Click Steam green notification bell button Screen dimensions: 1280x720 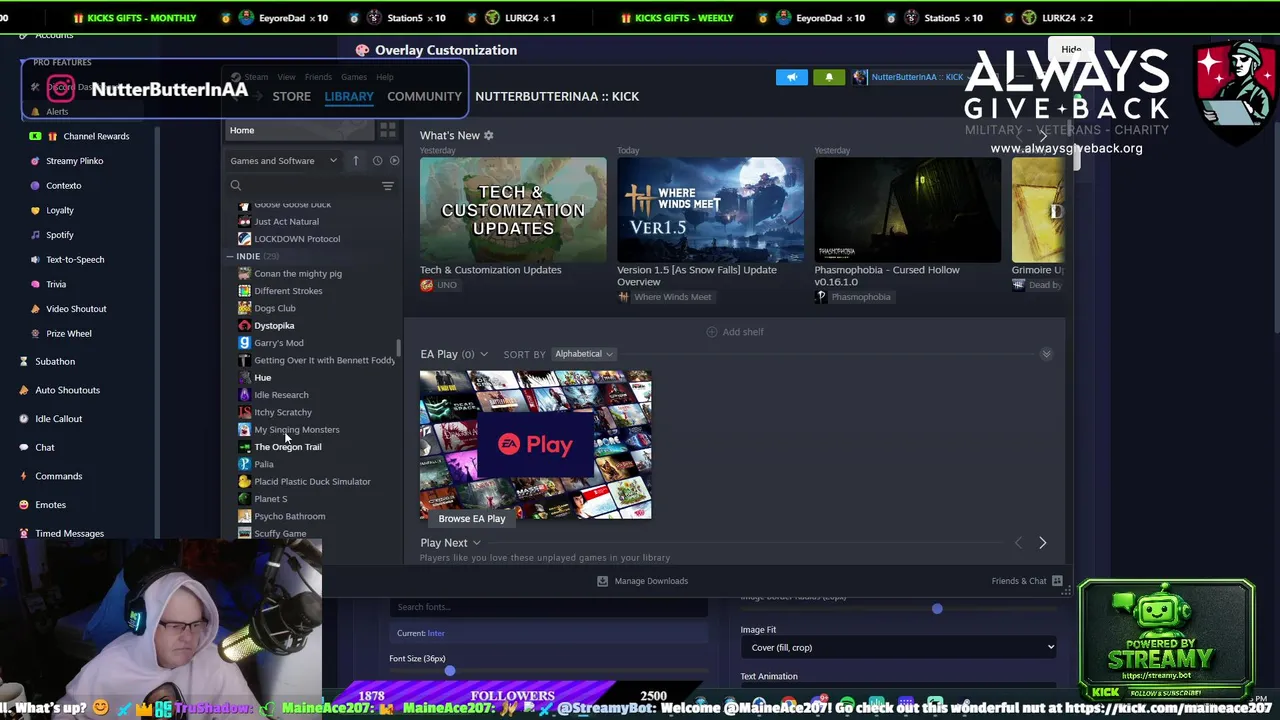coord(829,77)
